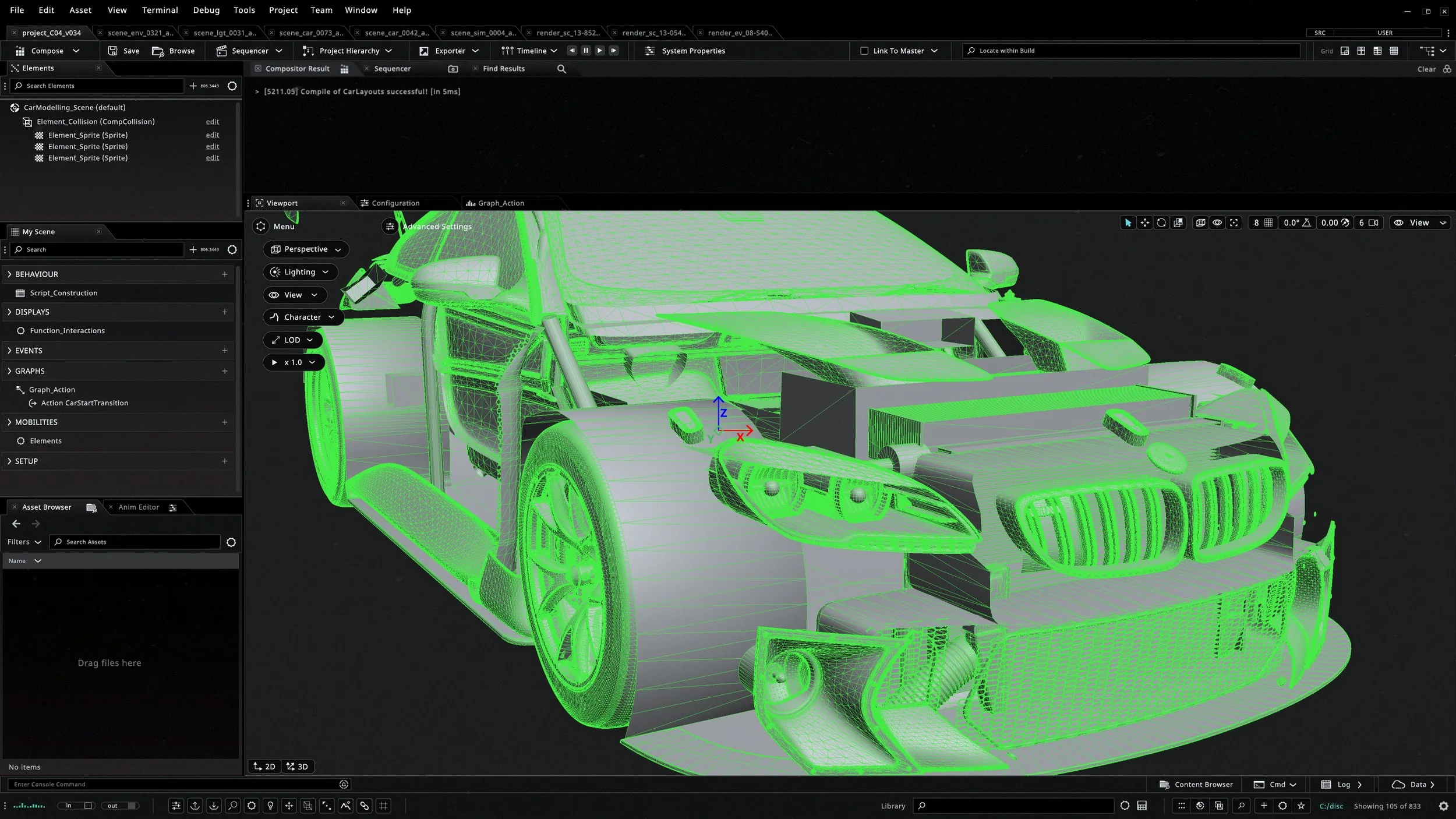Click the chain link icon in bottom toolbar
The height and width of the screenshot is (819, 1456).
[x=365, y=806]
